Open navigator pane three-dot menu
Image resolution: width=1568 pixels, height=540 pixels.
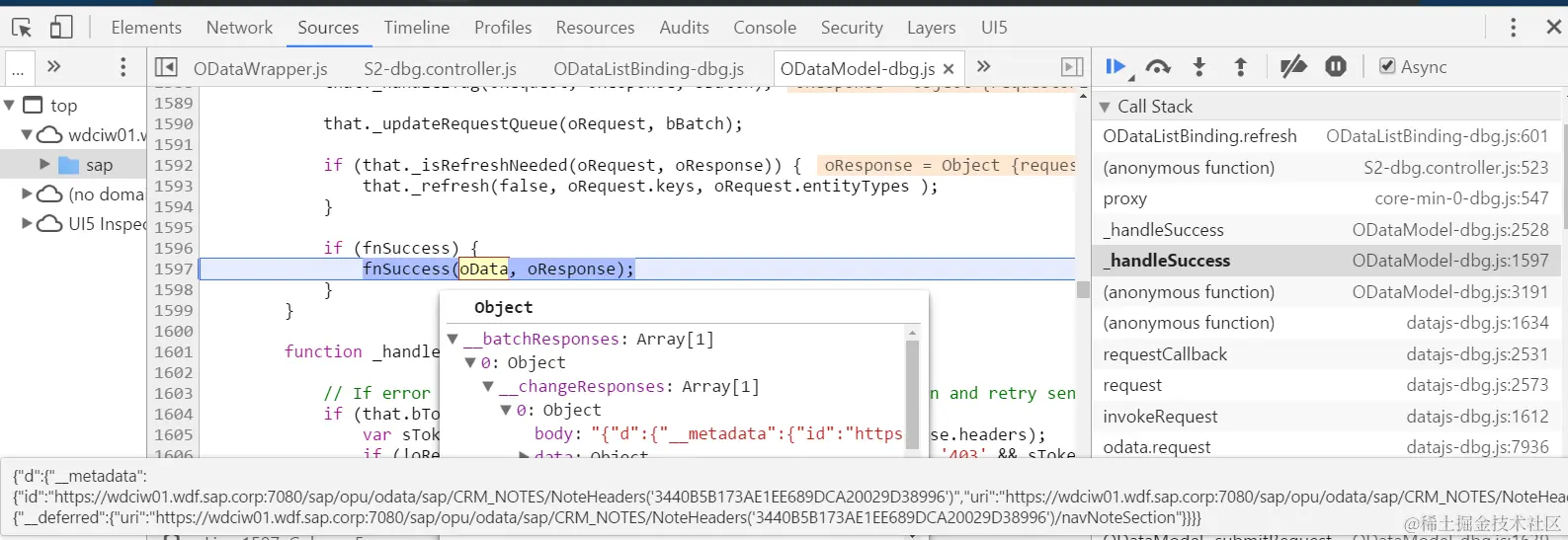(x=123, y=67)
